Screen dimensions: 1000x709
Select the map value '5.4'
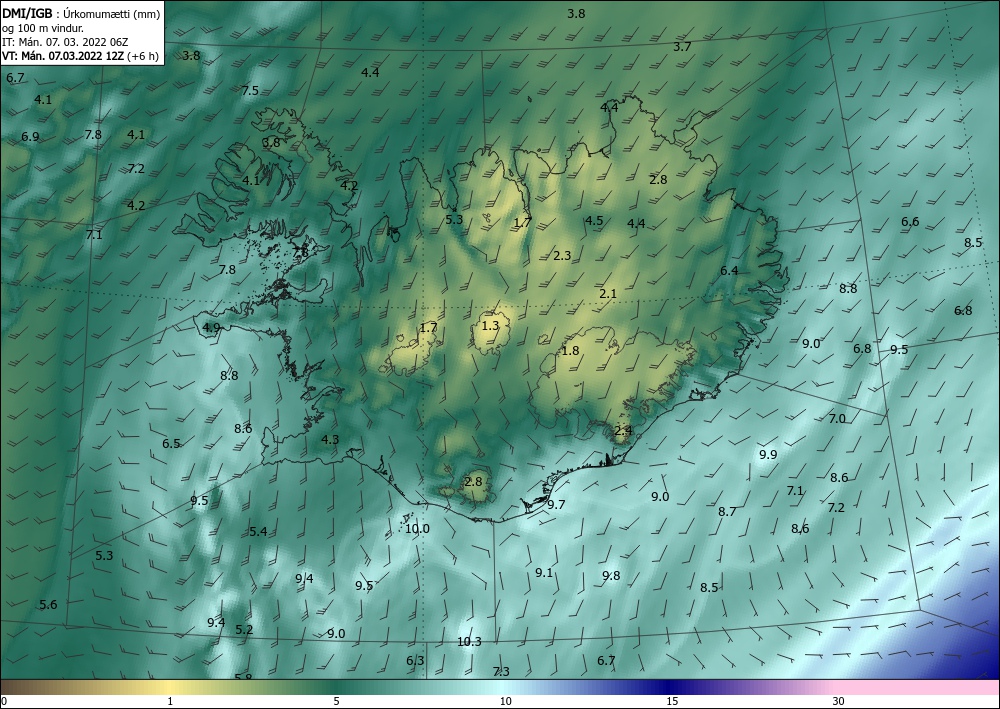click(x=258, y=531)
